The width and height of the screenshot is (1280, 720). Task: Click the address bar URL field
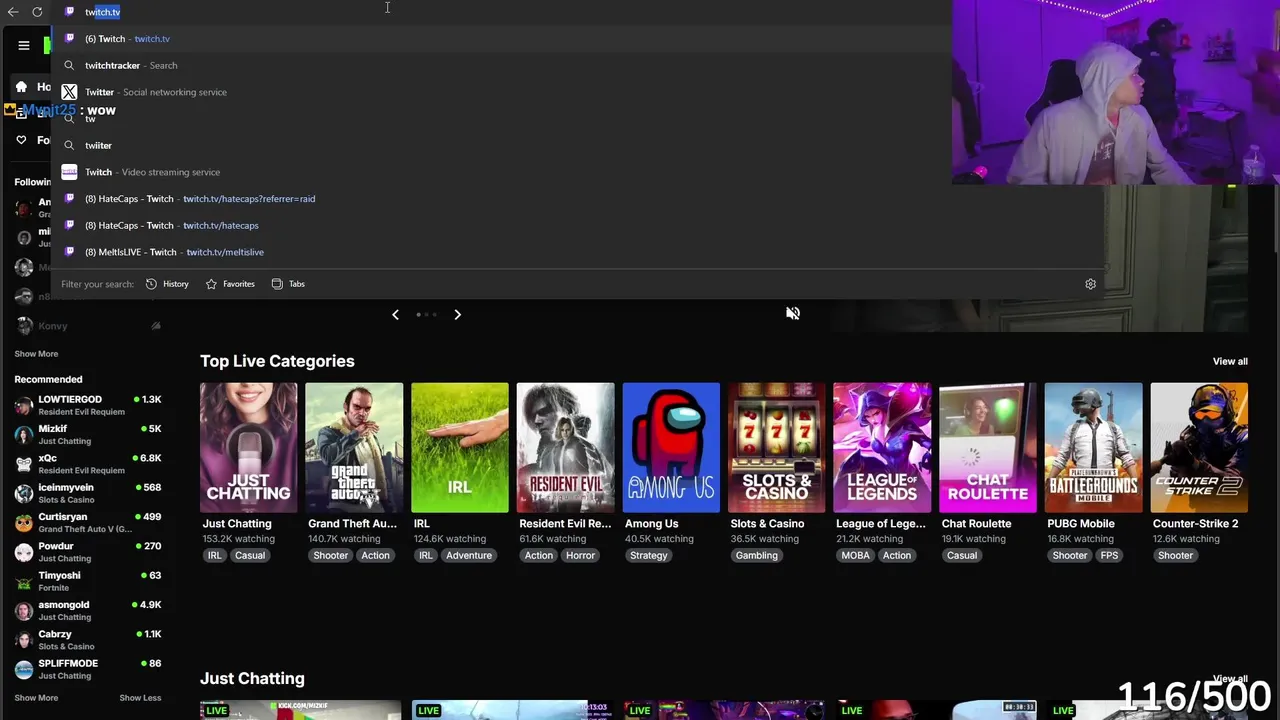pyautogui.click(x=500, y=12)
